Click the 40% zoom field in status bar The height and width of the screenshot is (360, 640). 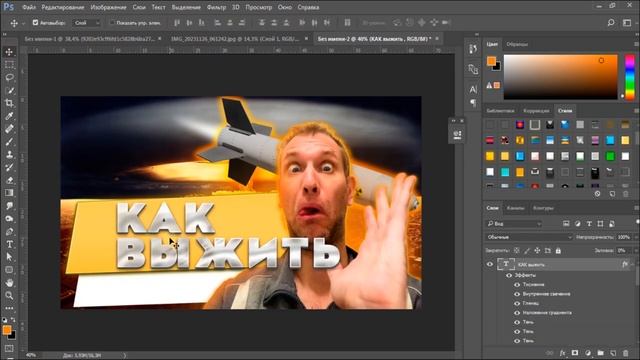31,356
